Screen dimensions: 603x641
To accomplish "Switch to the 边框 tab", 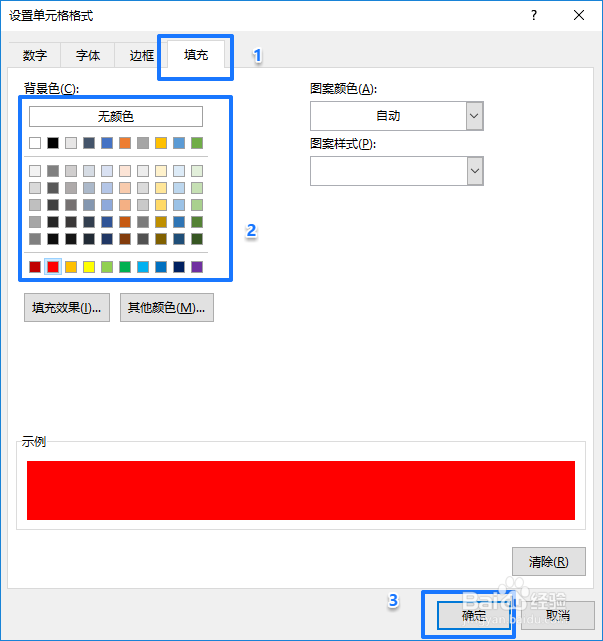I will pyautogui.click(x=141, y=55).
